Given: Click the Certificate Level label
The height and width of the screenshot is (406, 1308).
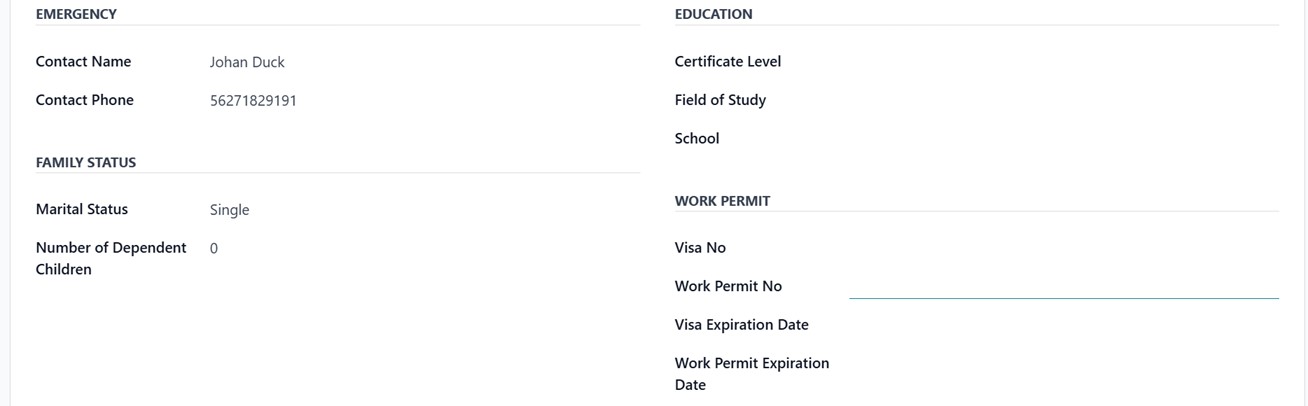Looking at the screenshot, I should click(x=728, y=62).
